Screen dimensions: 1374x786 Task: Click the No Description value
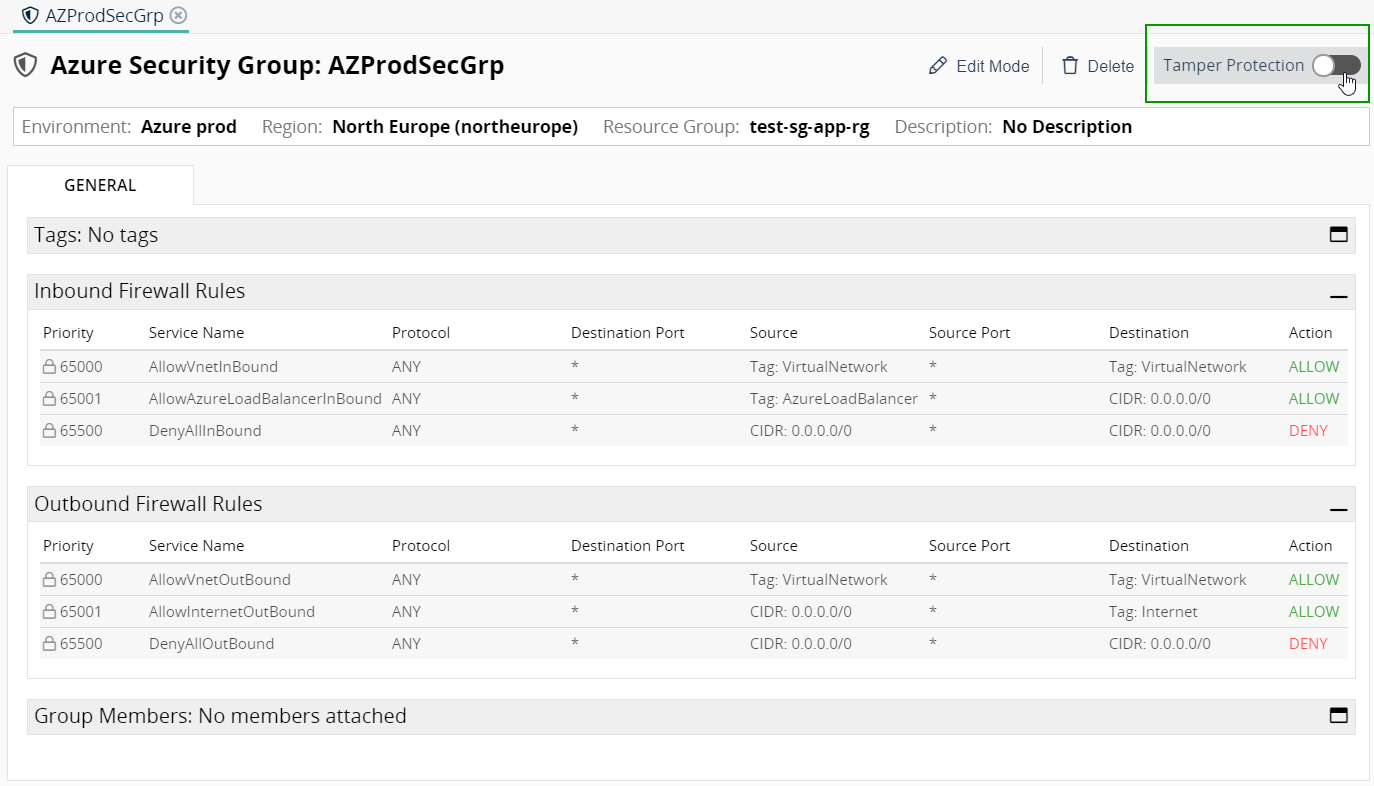(x=1067, y=127)
